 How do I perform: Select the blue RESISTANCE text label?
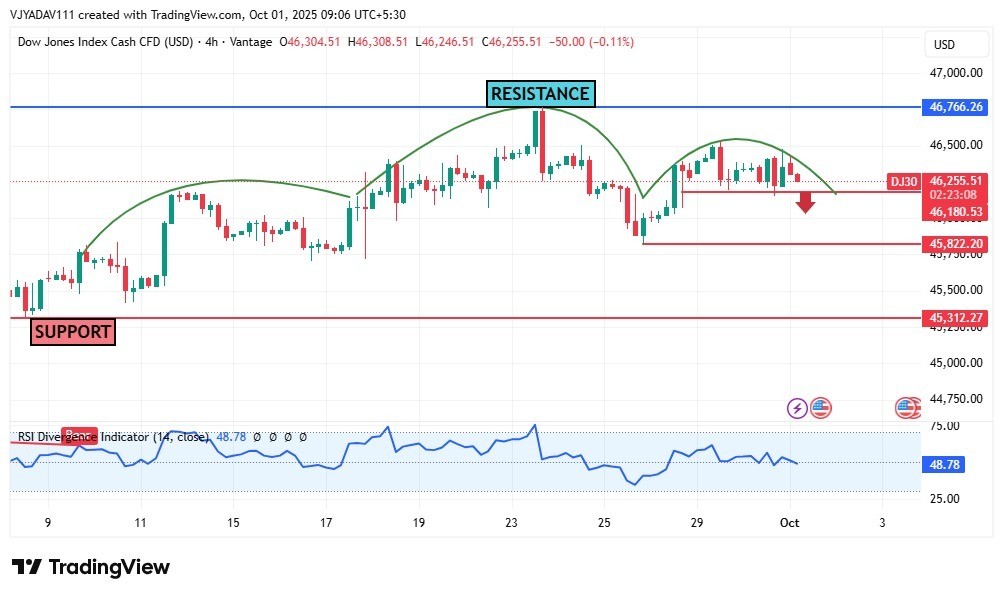coord(540,94)
